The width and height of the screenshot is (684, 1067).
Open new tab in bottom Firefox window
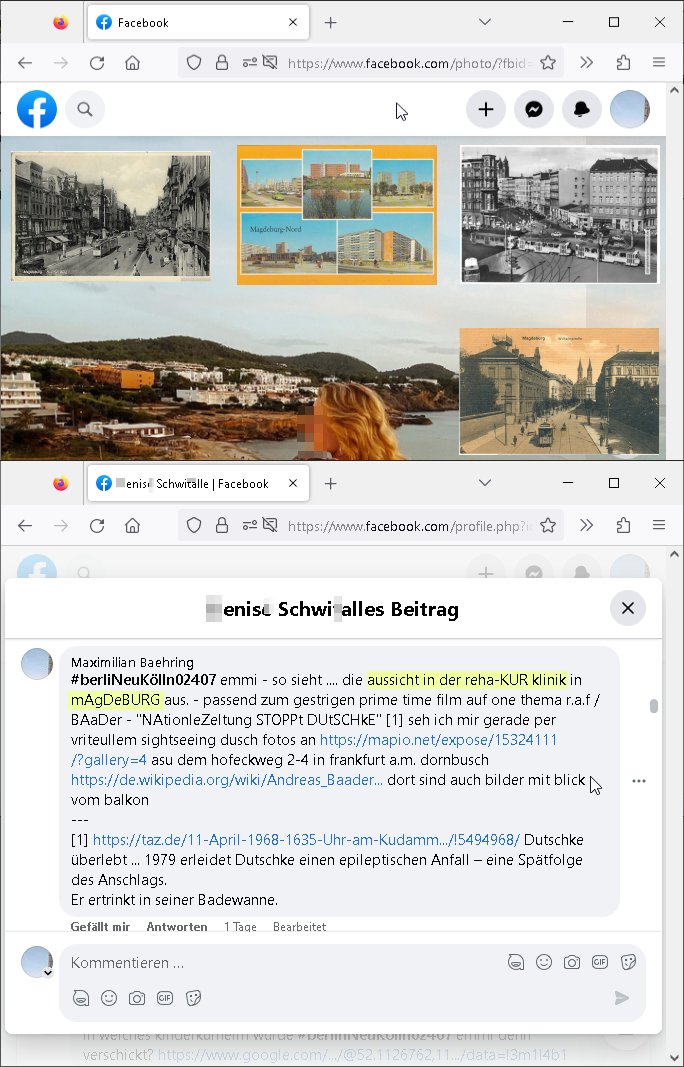(x=331, y=484)
